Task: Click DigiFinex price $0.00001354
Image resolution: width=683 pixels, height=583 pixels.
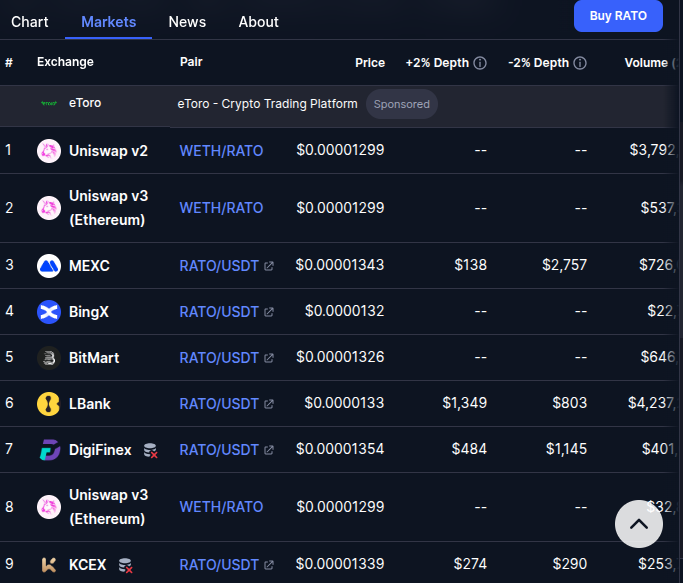Action: coord(340,449)
